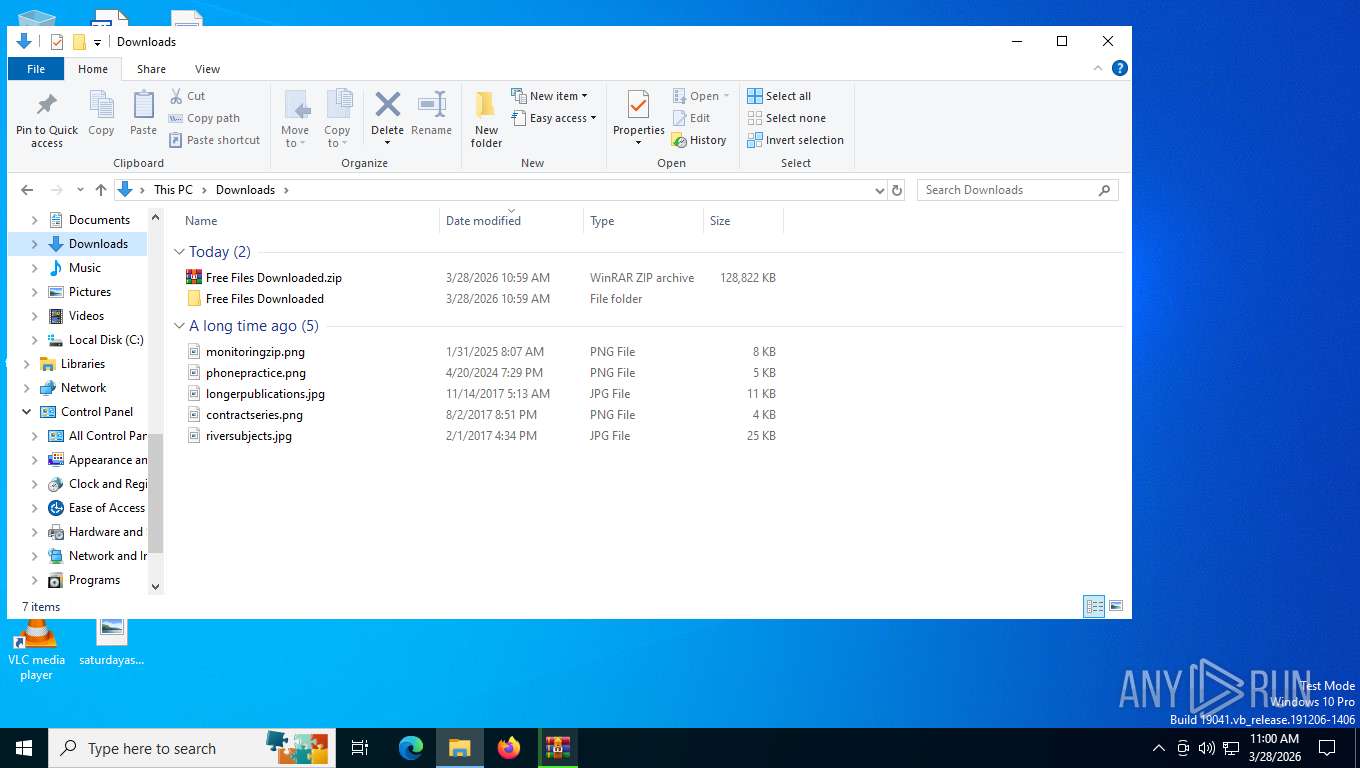Image resolution: width=1360 pixels, height=768 pixels.
Task: Click the Edit ribbon button
Action: 691,118
